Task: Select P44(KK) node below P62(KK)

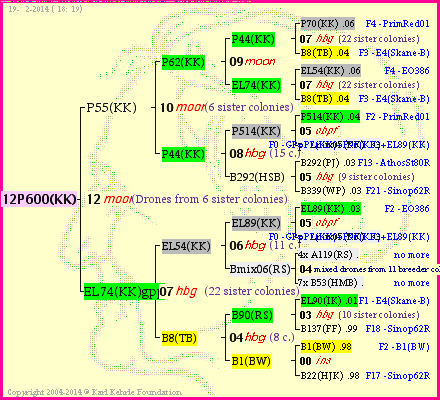Action: coord(183,154)
